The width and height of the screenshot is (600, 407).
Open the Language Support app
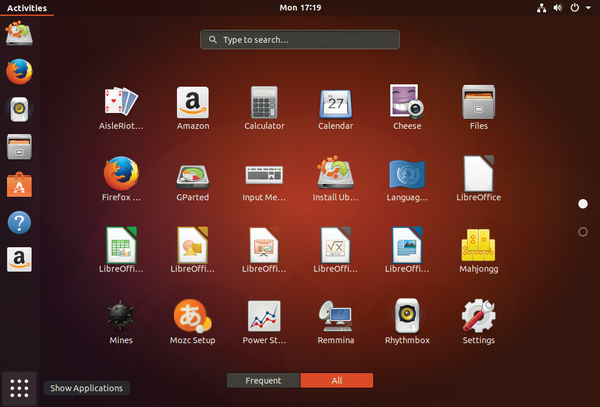[x=407, y=179]
